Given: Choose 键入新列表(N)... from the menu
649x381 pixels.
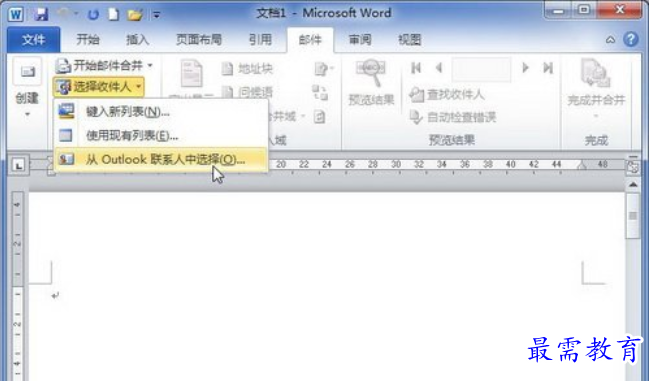Looking at the screenshot, I should (x=161, y=112).
